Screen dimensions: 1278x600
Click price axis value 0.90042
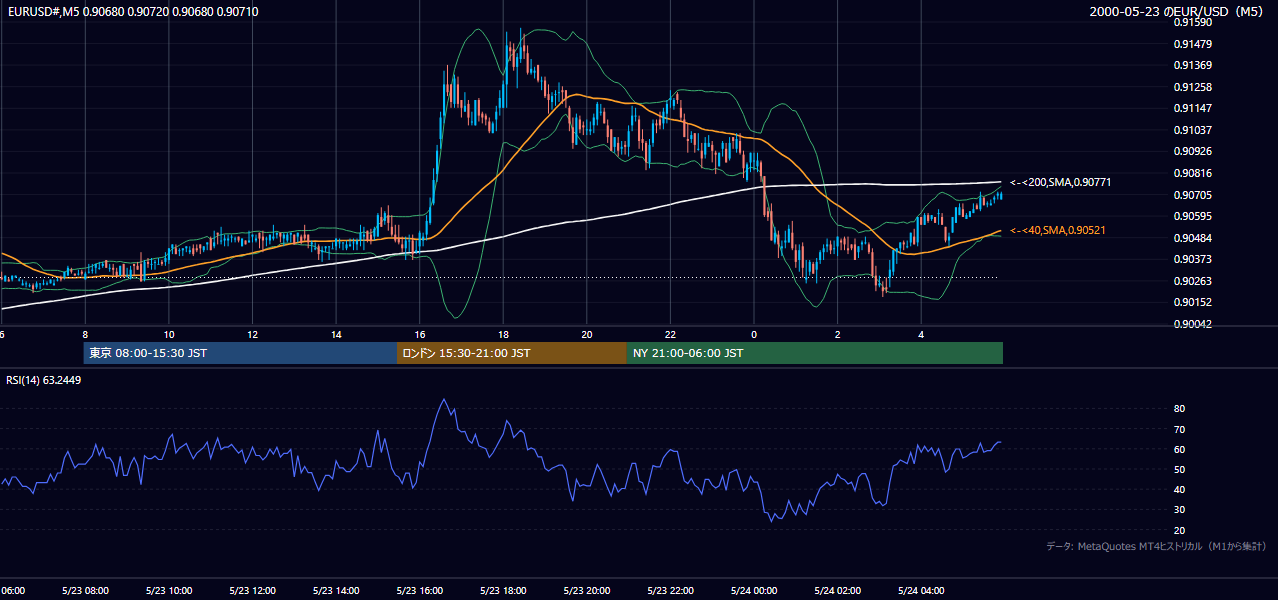tap(1192, 324)
